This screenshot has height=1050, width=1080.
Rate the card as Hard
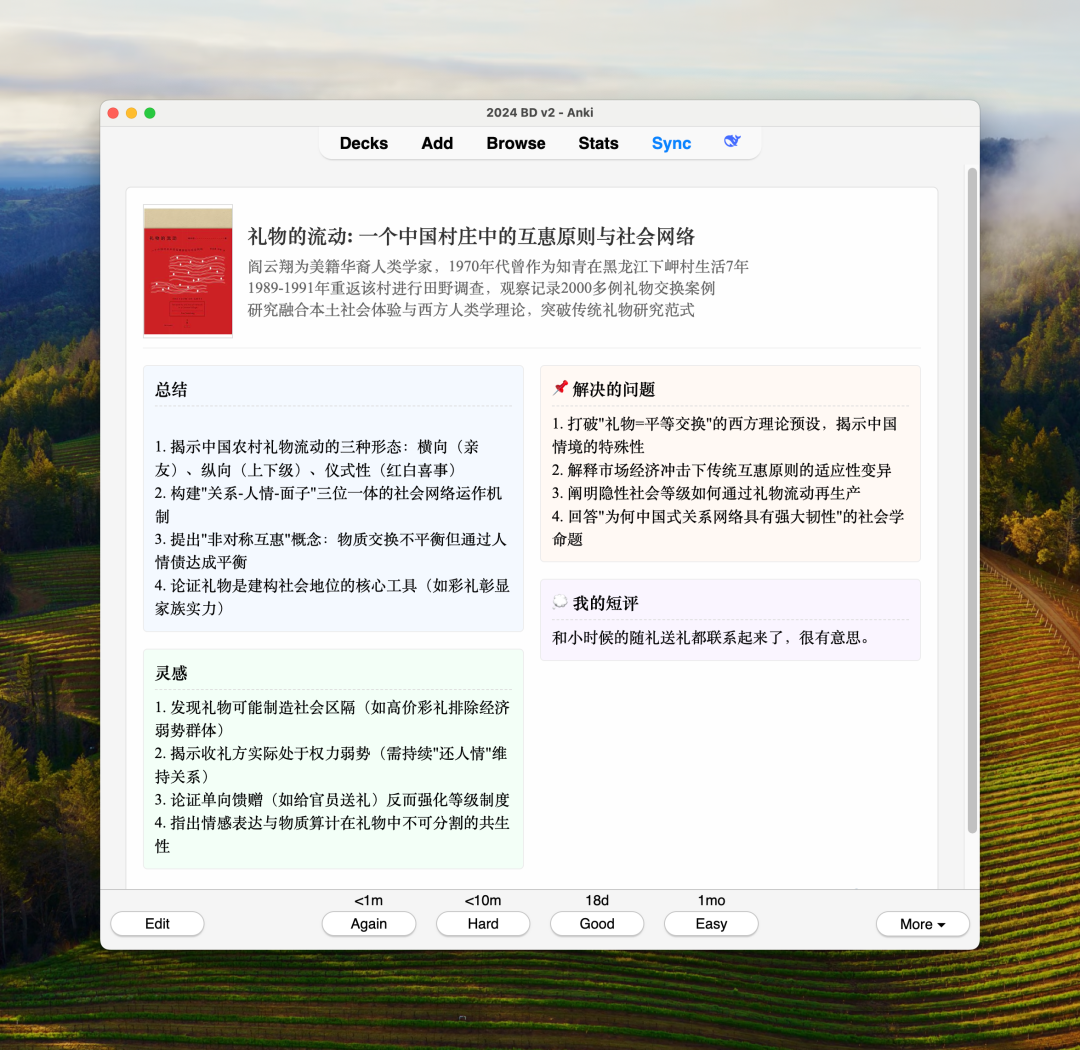(483, 924)
